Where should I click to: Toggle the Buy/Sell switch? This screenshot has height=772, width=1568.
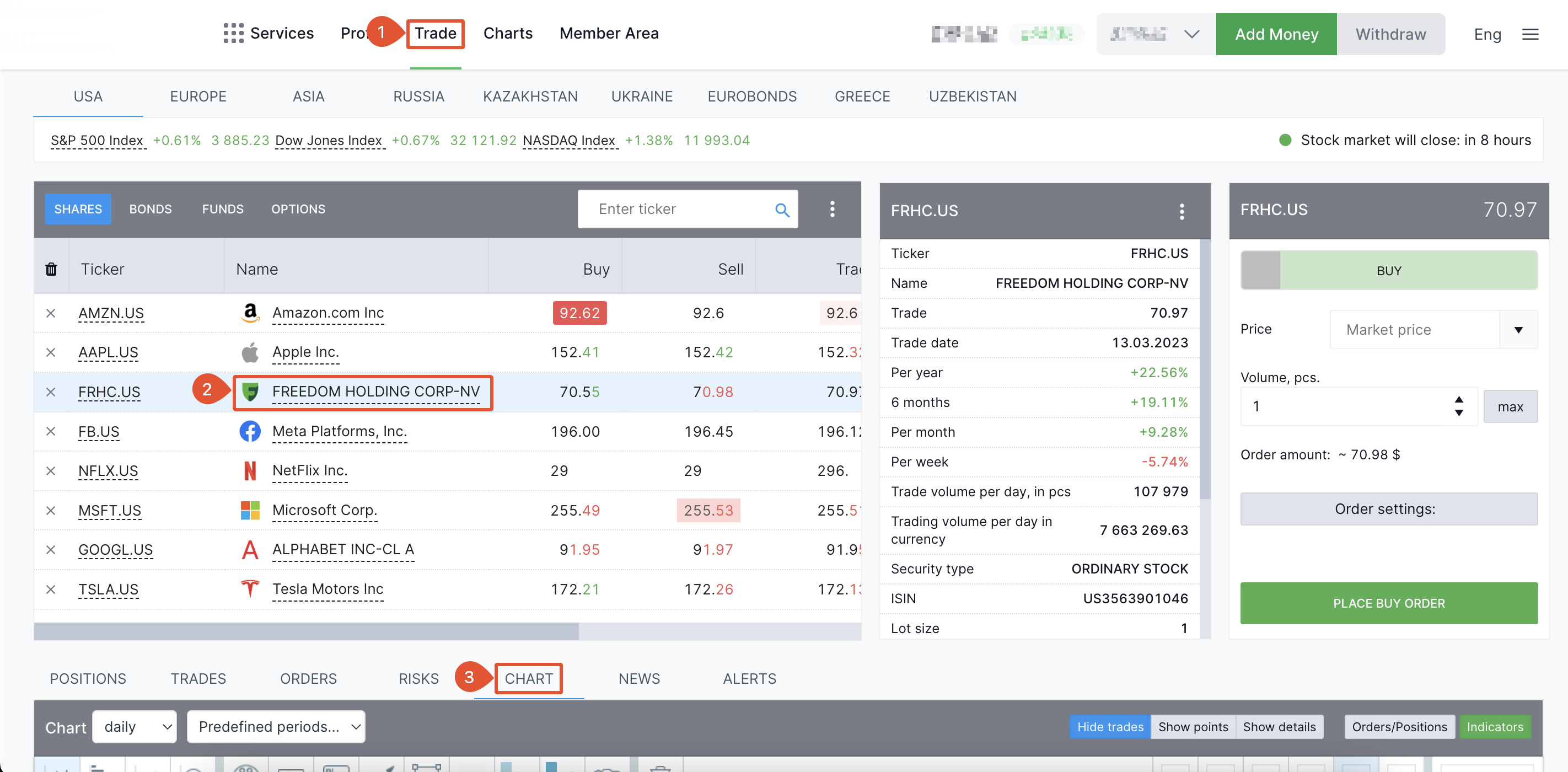(1260, 270)
